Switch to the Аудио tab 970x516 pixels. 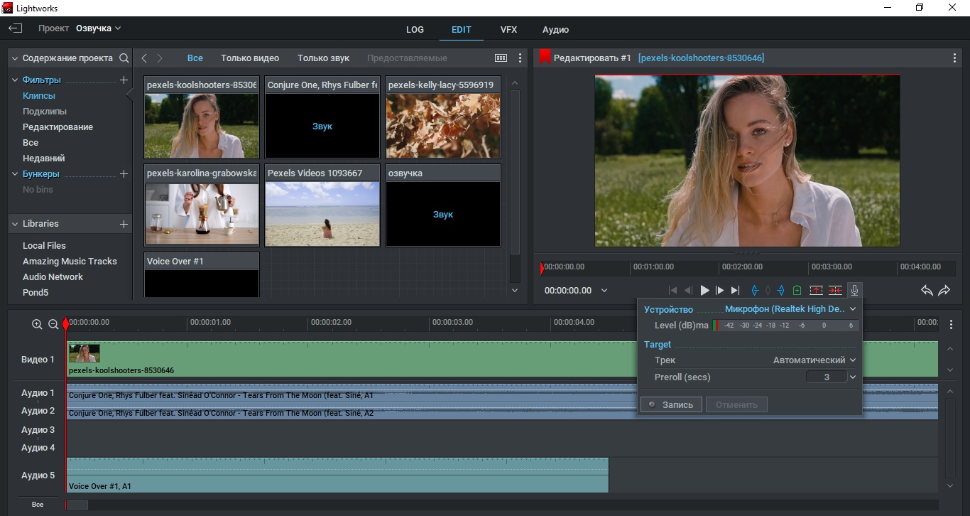pyautogui.click(x=556, y=30)
